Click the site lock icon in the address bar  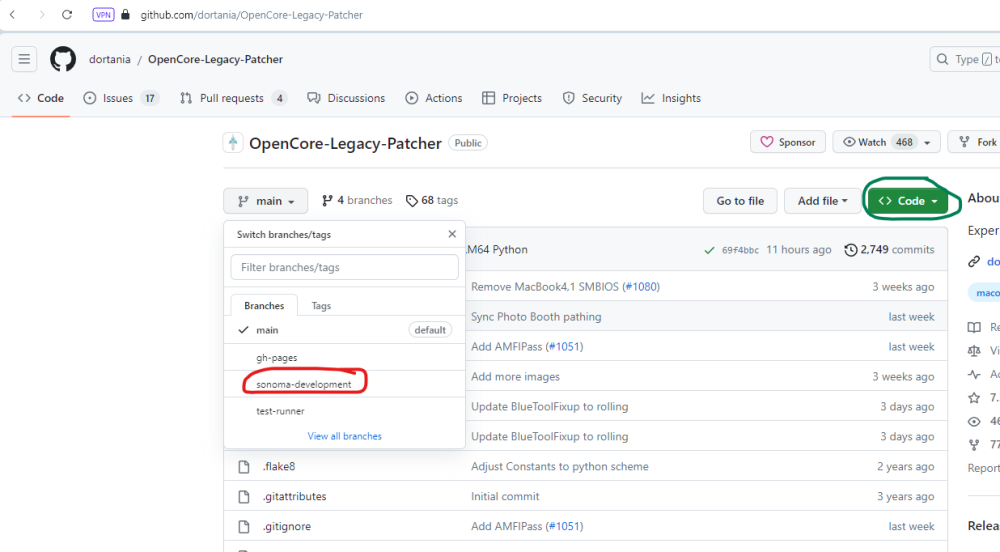[126, 15]
